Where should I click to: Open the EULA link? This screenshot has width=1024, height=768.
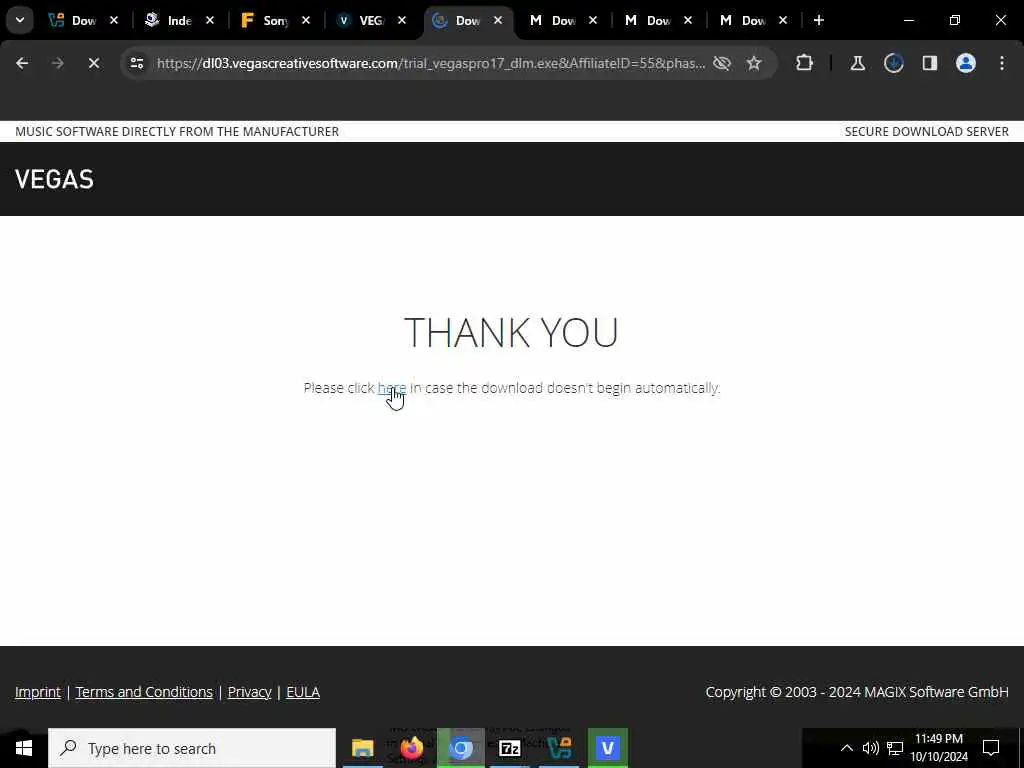(x=303, y=692)
